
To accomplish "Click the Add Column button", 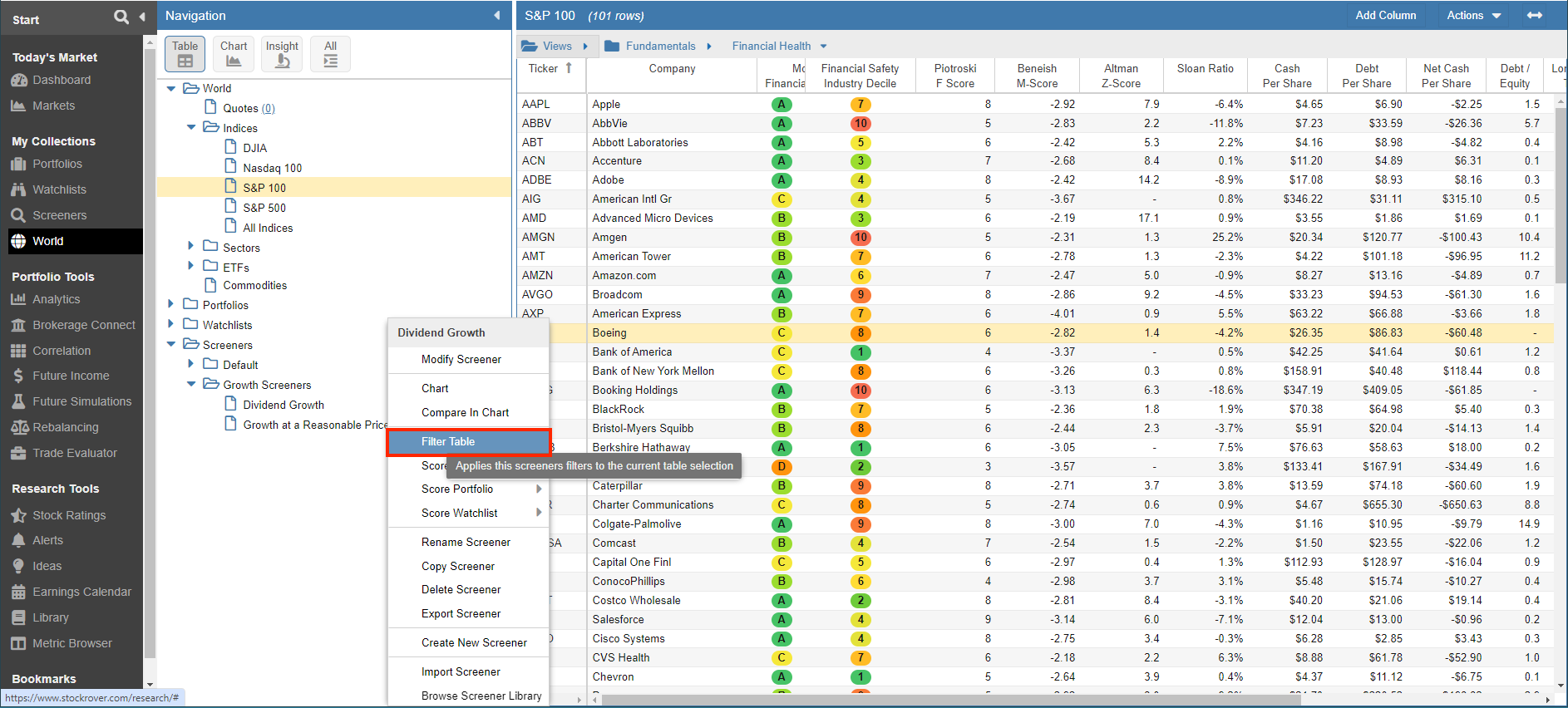I will pyautogui.click(x=1385, y=16).
